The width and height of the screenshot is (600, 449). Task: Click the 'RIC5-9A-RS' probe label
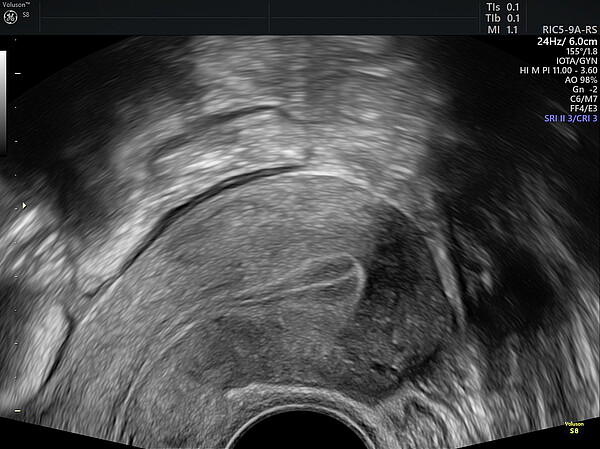(x=570, y=30)
